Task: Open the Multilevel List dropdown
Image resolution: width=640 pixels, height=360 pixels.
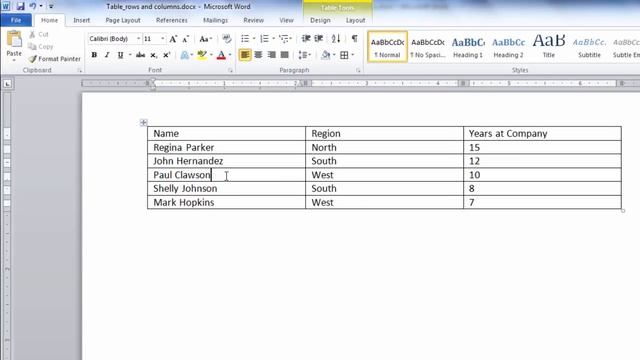Action: (x=290, y=39)
